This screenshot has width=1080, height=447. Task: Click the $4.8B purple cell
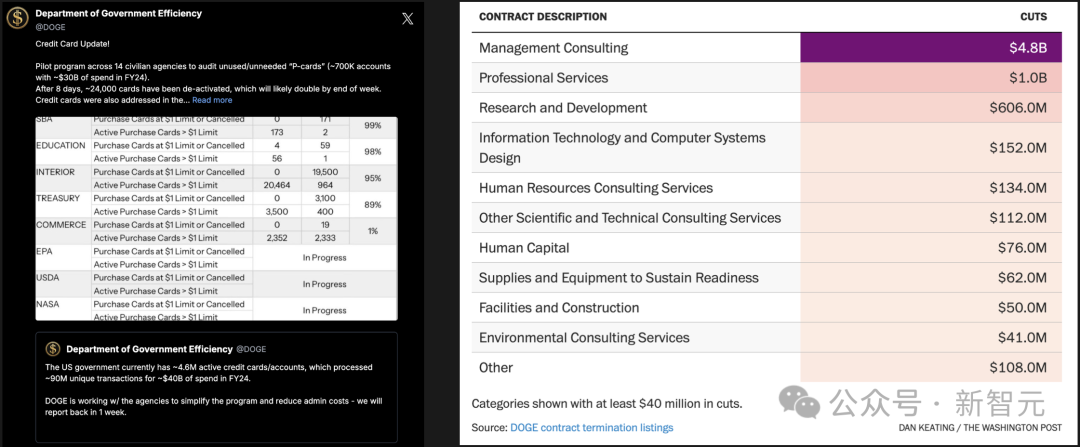[931, 48]
